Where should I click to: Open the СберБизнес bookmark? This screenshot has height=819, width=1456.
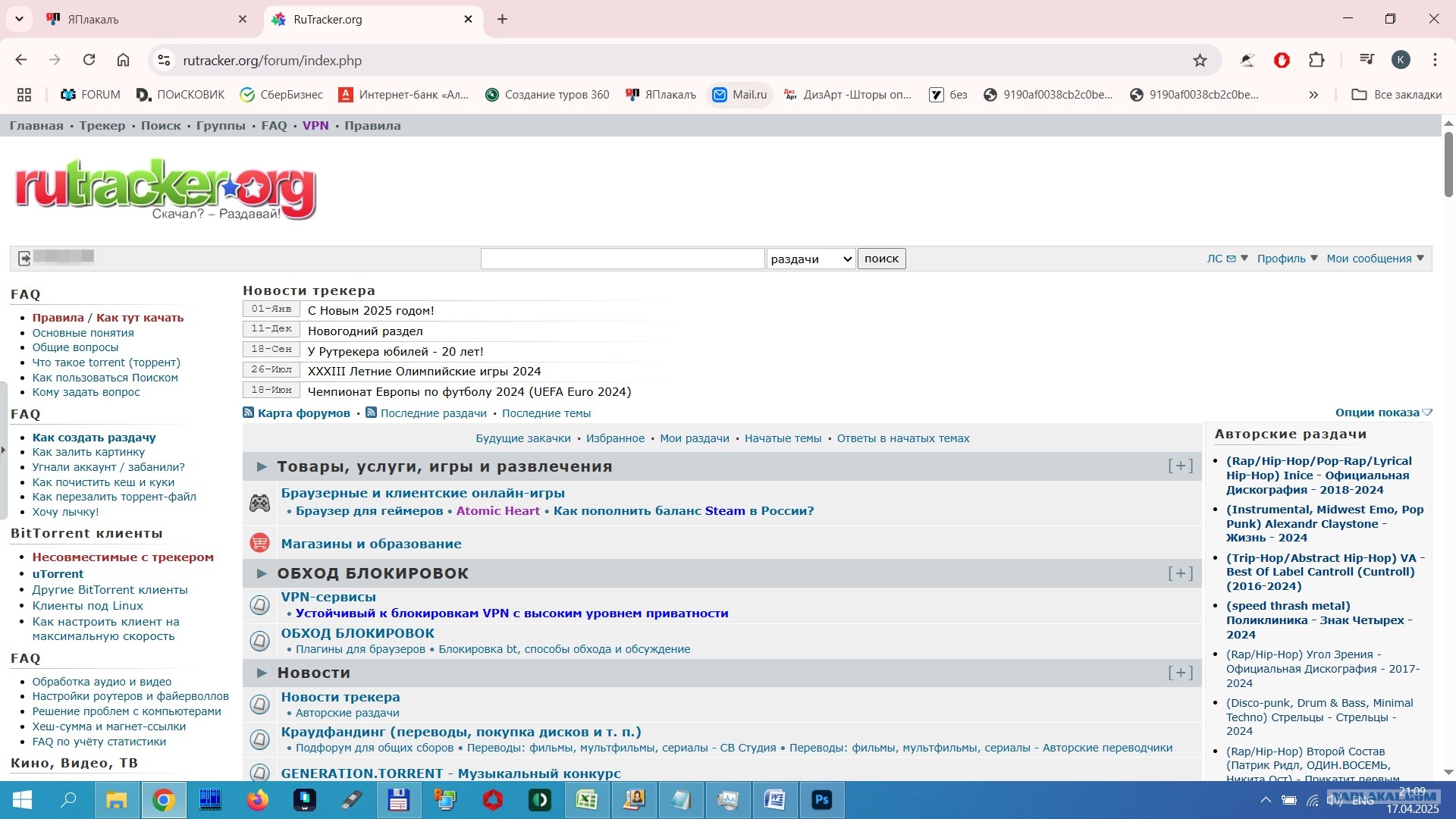point(281,95)
